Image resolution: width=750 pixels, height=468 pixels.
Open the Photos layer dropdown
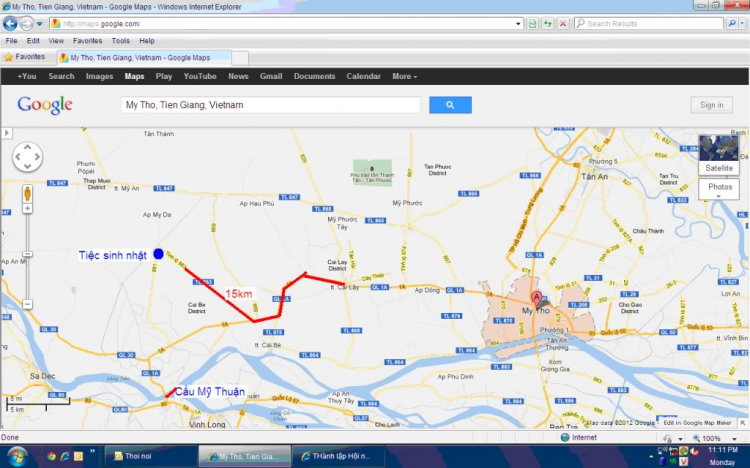[719, 189]
